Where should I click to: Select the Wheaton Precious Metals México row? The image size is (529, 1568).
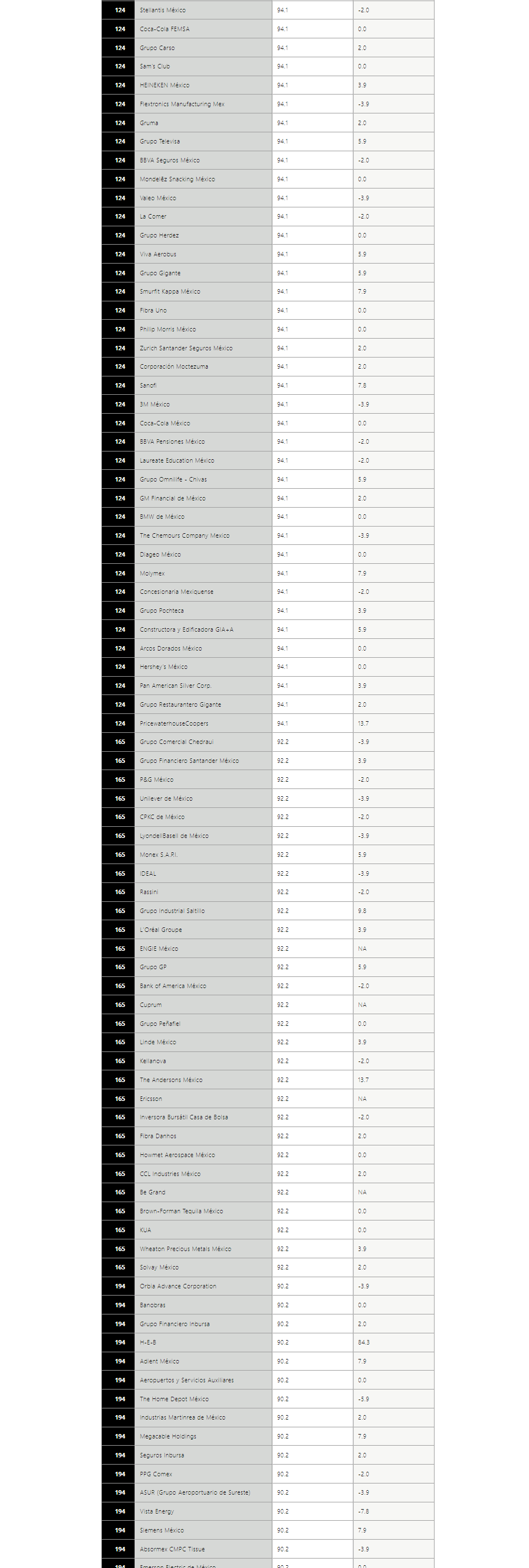pos(268,1248)
